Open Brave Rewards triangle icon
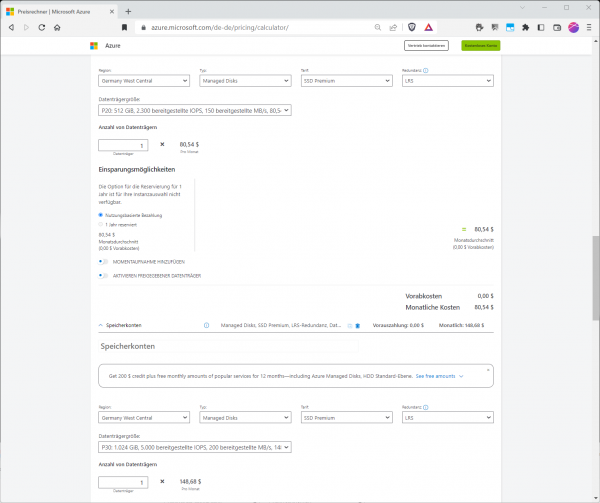 coord(428,27)
